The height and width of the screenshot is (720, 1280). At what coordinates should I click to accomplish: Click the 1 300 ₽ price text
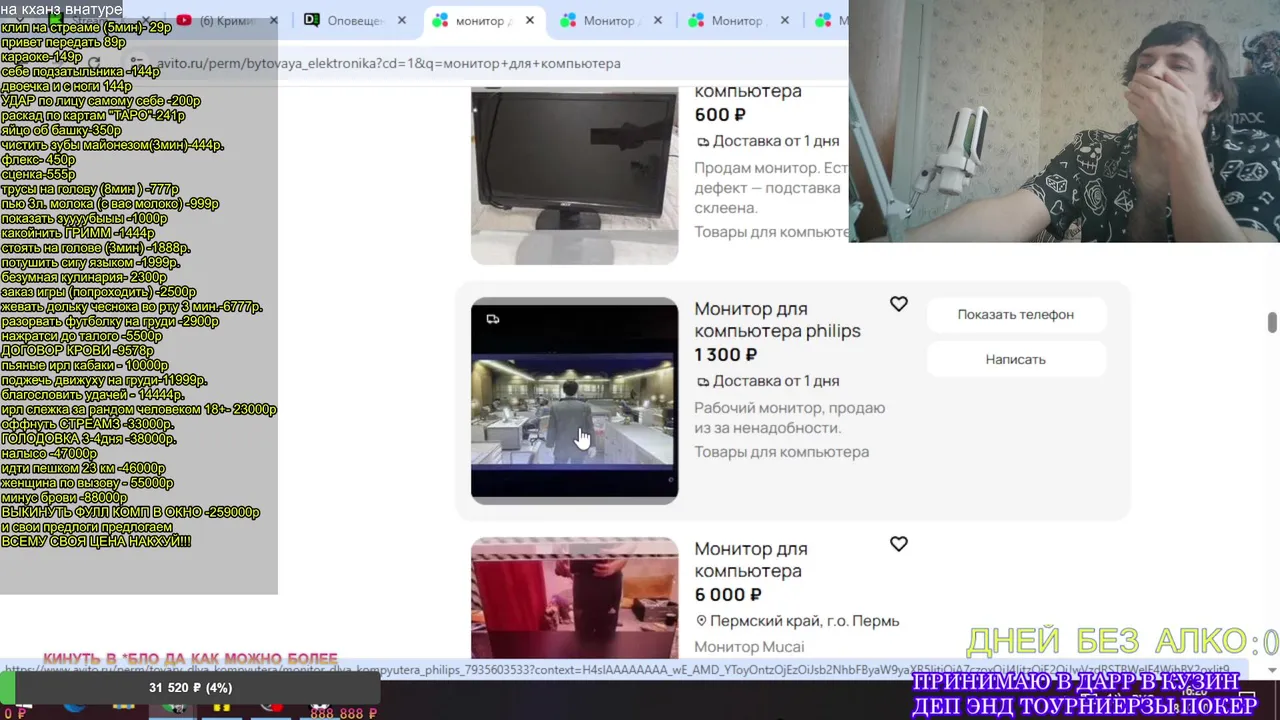click(x=726, y=355)
